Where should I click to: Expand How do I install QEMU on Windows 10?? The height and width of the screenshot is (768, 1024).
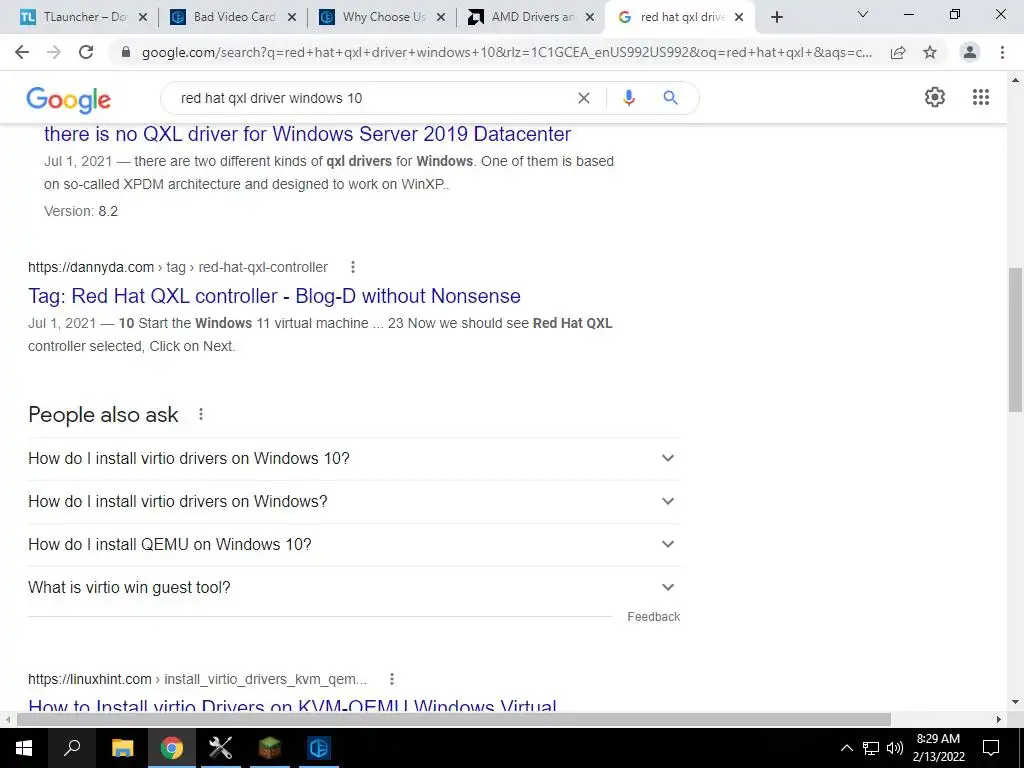[x=354, y=545]
